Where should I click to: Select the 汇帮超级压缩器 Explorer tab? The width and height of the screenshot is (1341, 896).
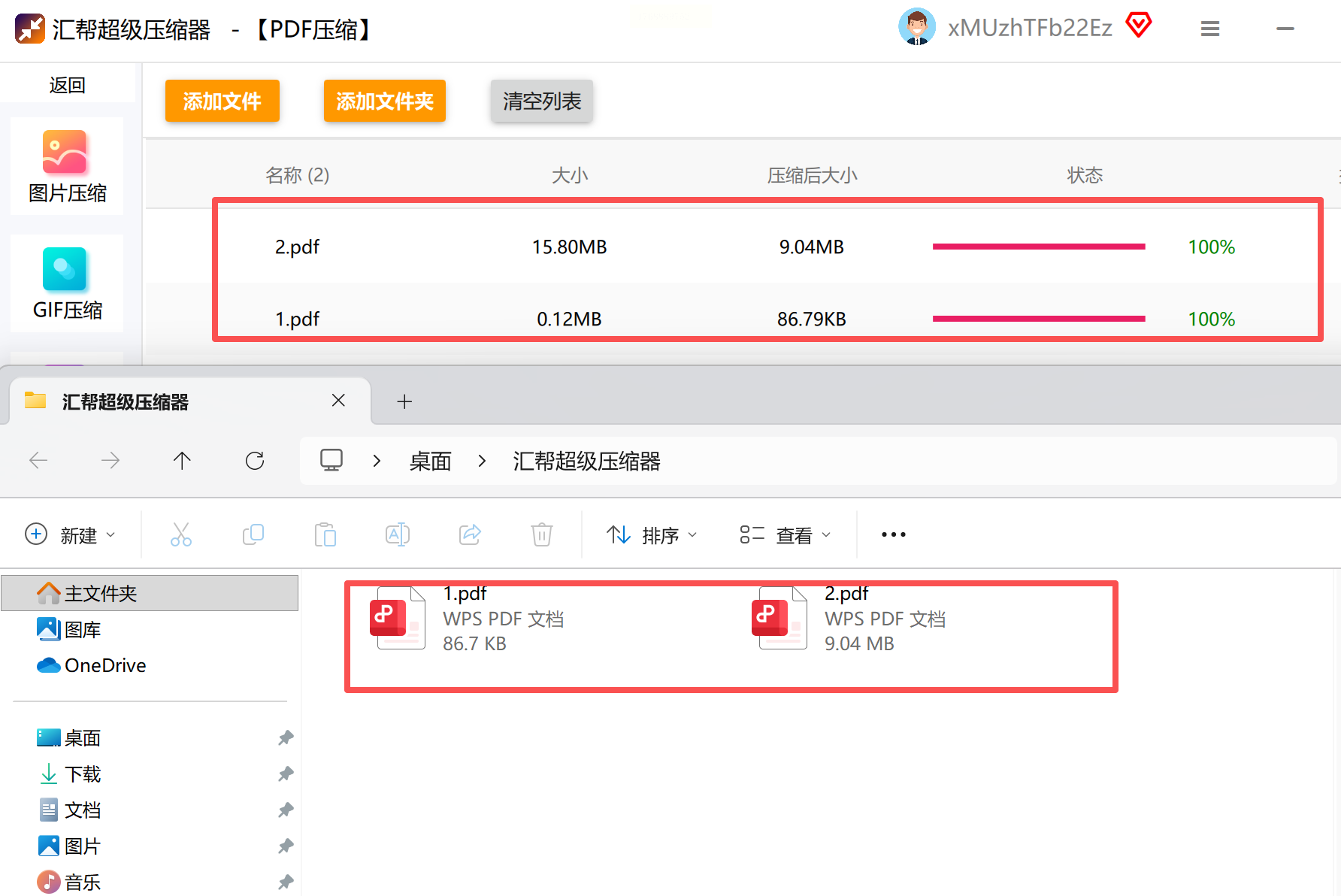[x=190, y=401]
